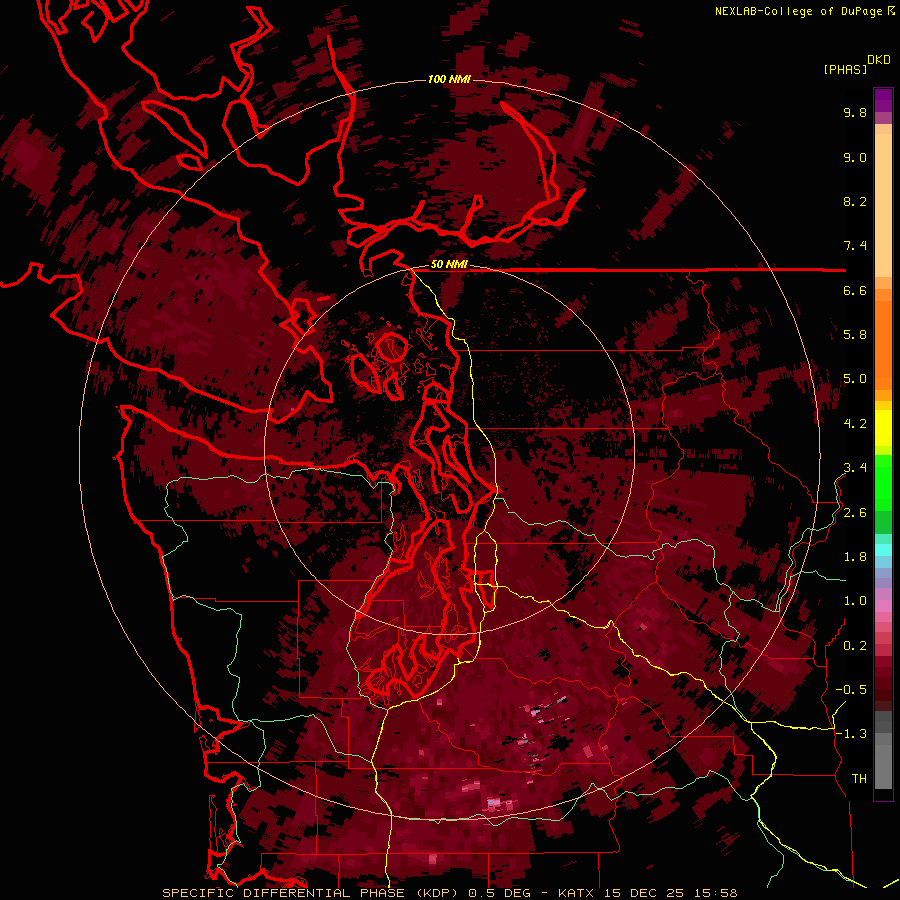
Task: Click the 3.4 value on the color scale
Action: tap(855, 468)
